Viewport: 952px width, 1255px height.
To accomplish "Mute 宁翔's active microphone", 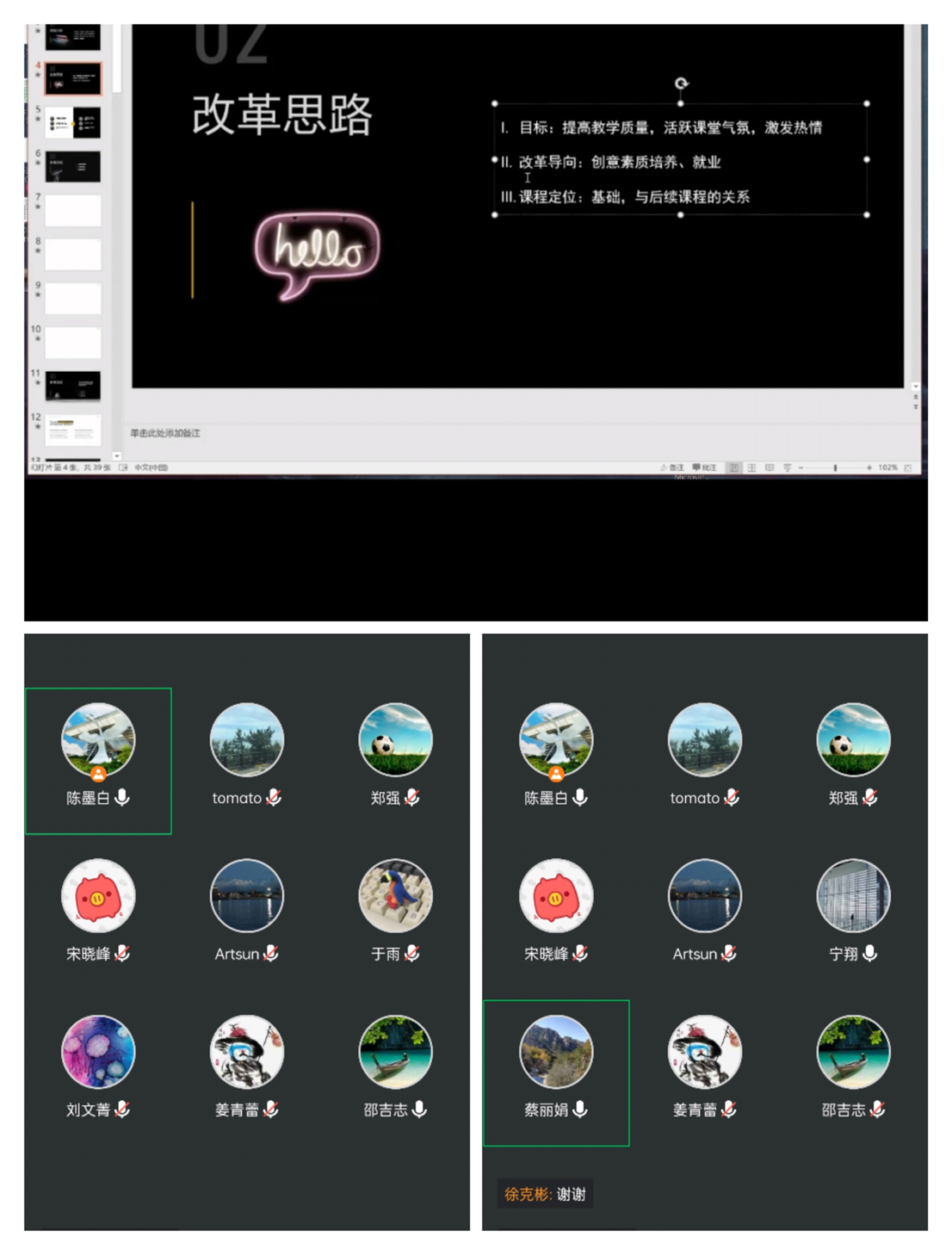I will (x=870, y=953).
